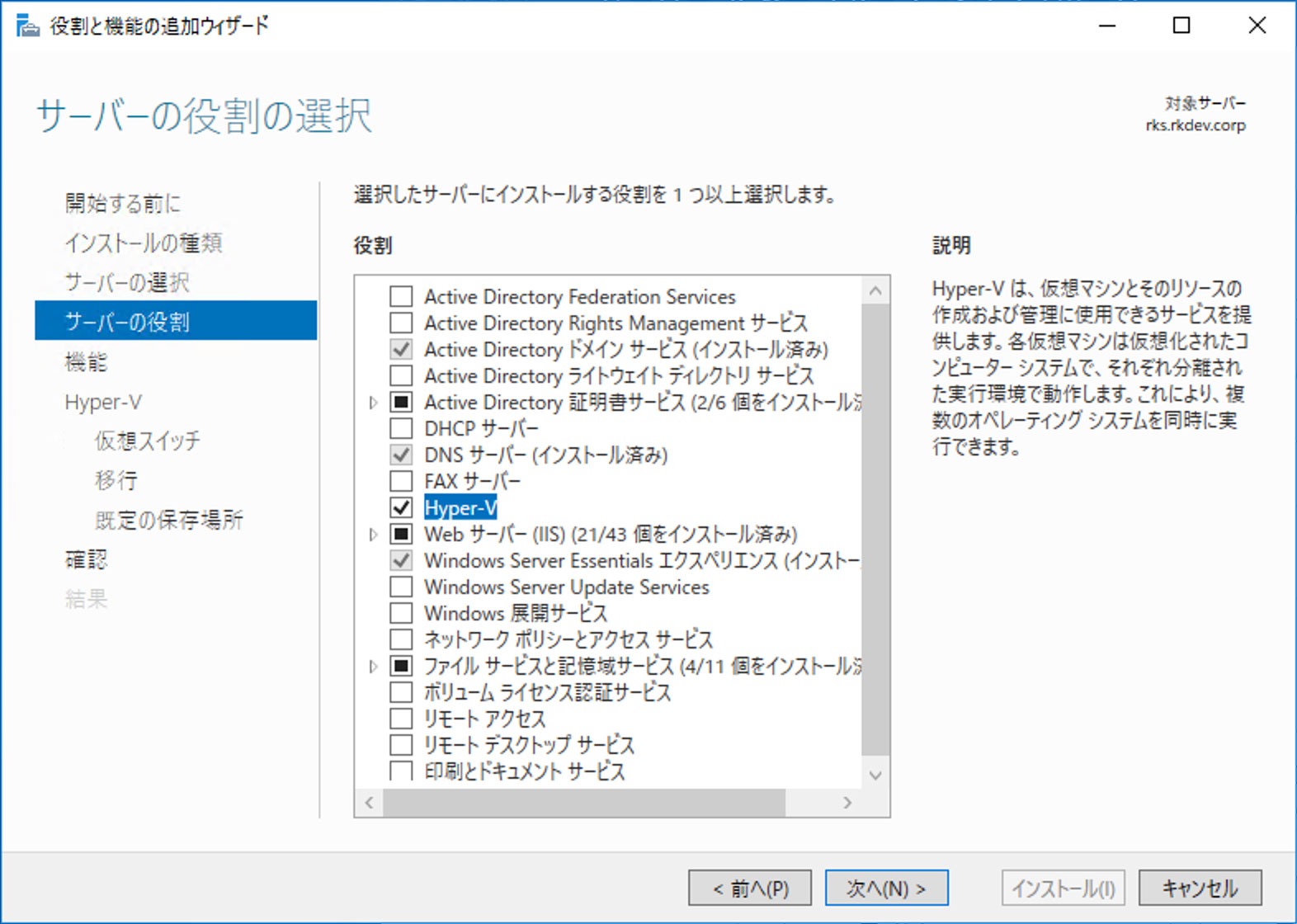The height and width of the screenshot is (924, 1297).
Task: Check ネットワーク ポリシーとアクセス サービス checkbox
Action: 401,639
